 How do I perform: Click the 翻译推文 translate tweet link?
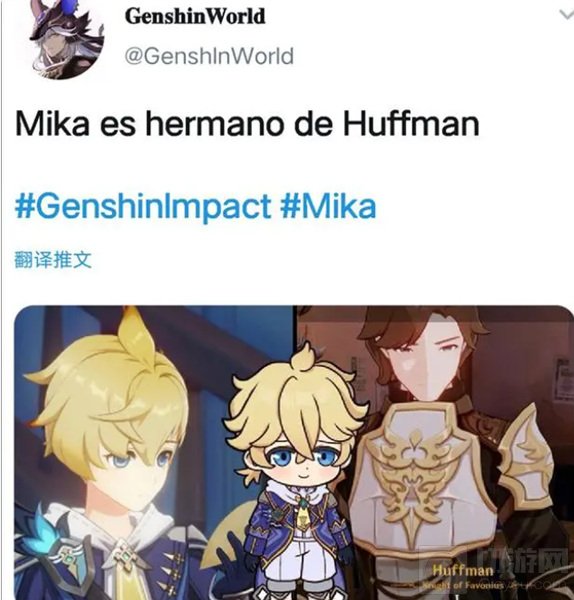pyautogui.click(x=53, y=260)
